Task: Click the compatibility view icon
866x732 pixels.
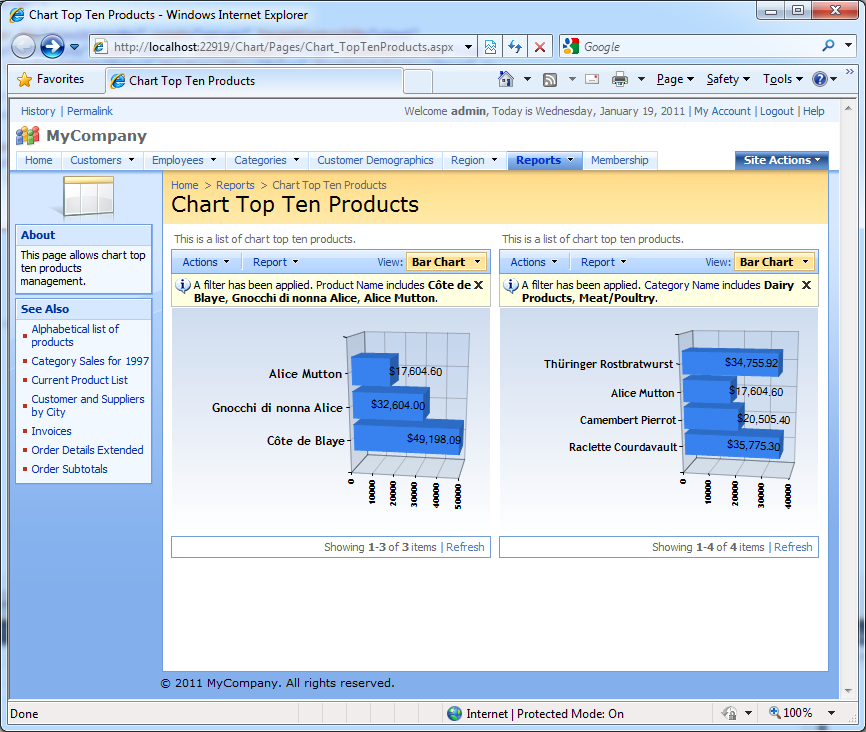Action: pos(490,47)
